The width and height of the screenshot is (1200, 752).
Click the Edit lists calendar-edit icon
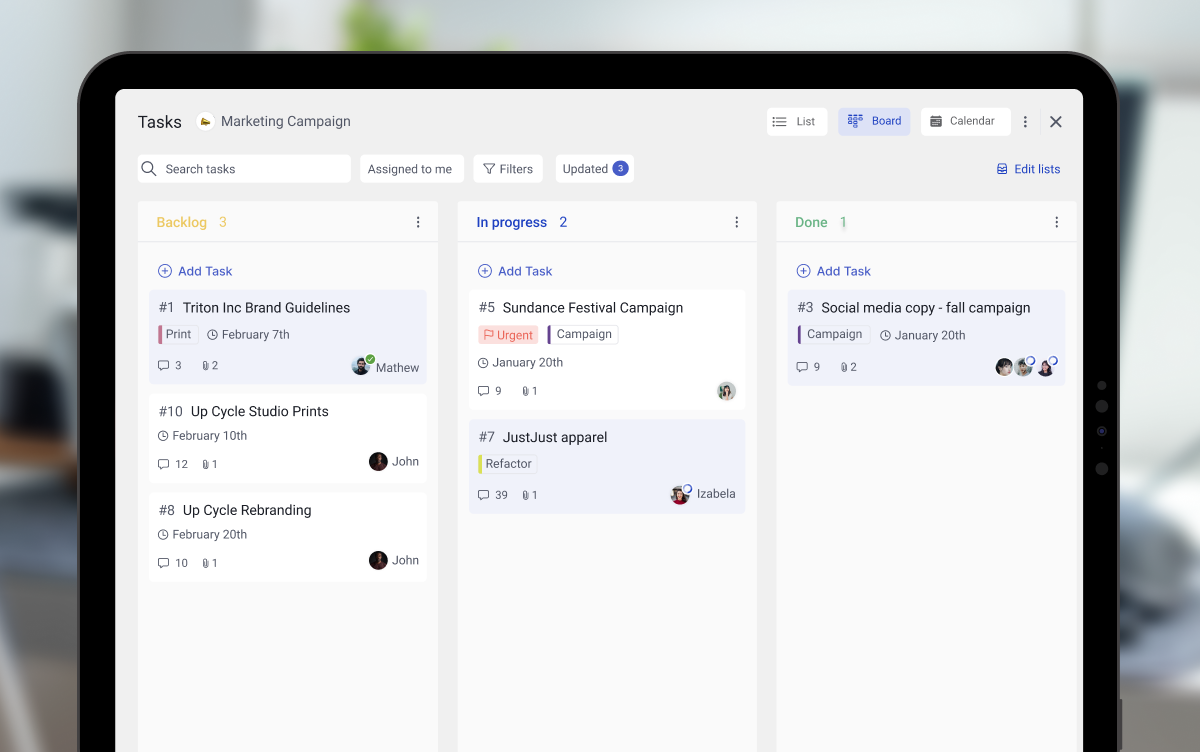click(x=1000, y=168)
